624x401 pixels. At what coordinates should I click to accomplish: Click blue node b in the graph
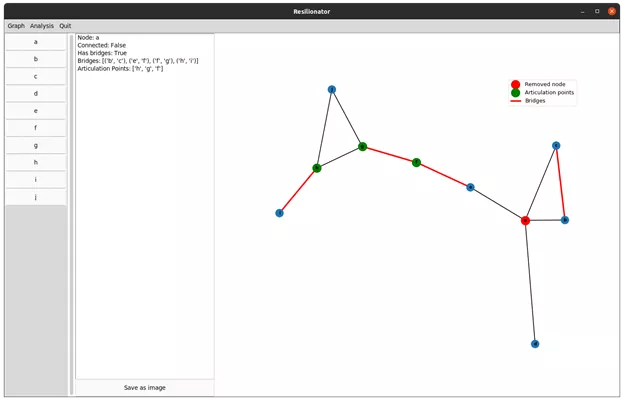tap(565, 220)
